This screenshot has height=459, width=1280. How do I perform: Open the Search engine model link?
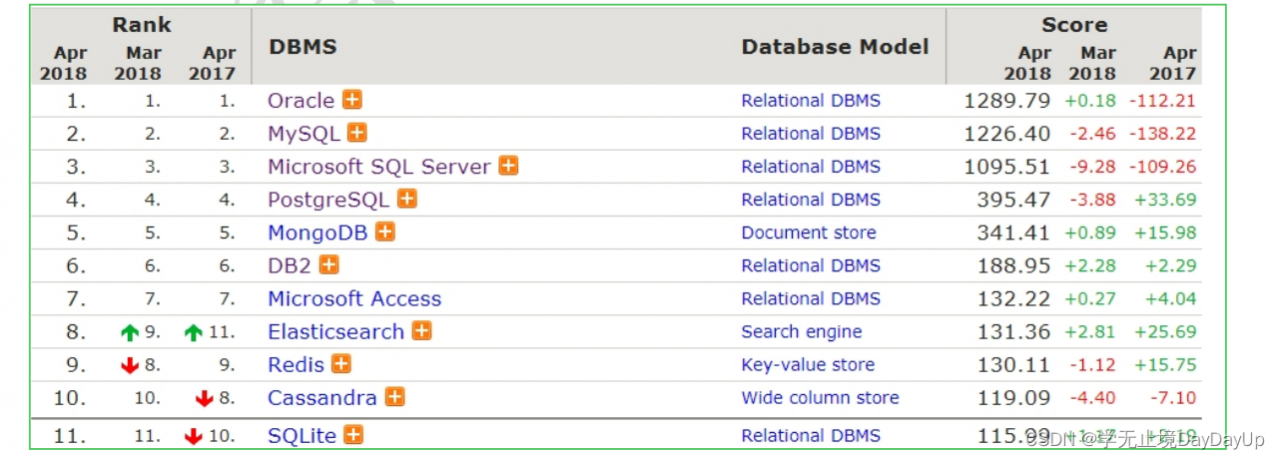click(x=801, y=331)
